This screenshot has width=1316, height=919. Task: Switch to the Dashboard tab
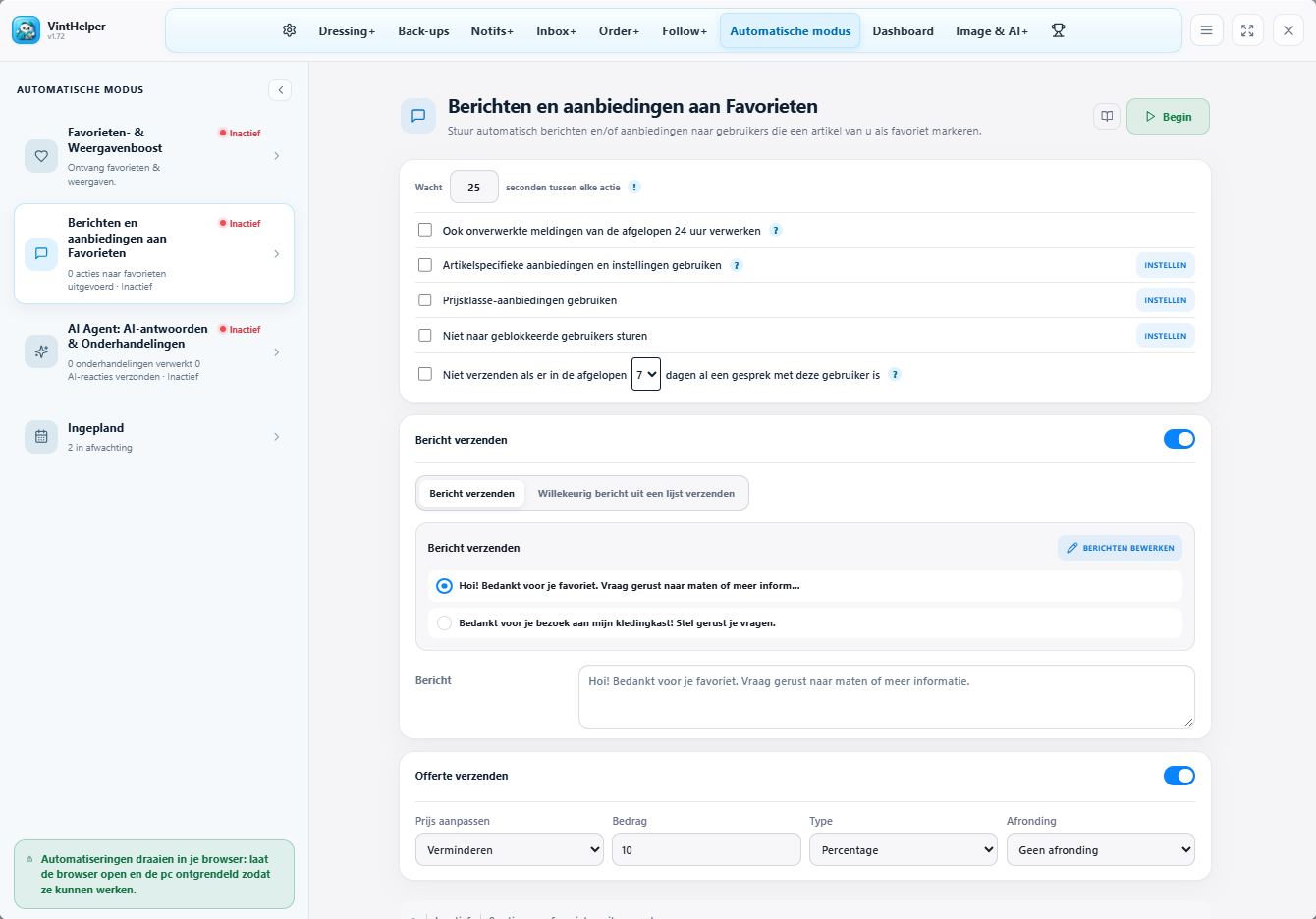[903, 31]
